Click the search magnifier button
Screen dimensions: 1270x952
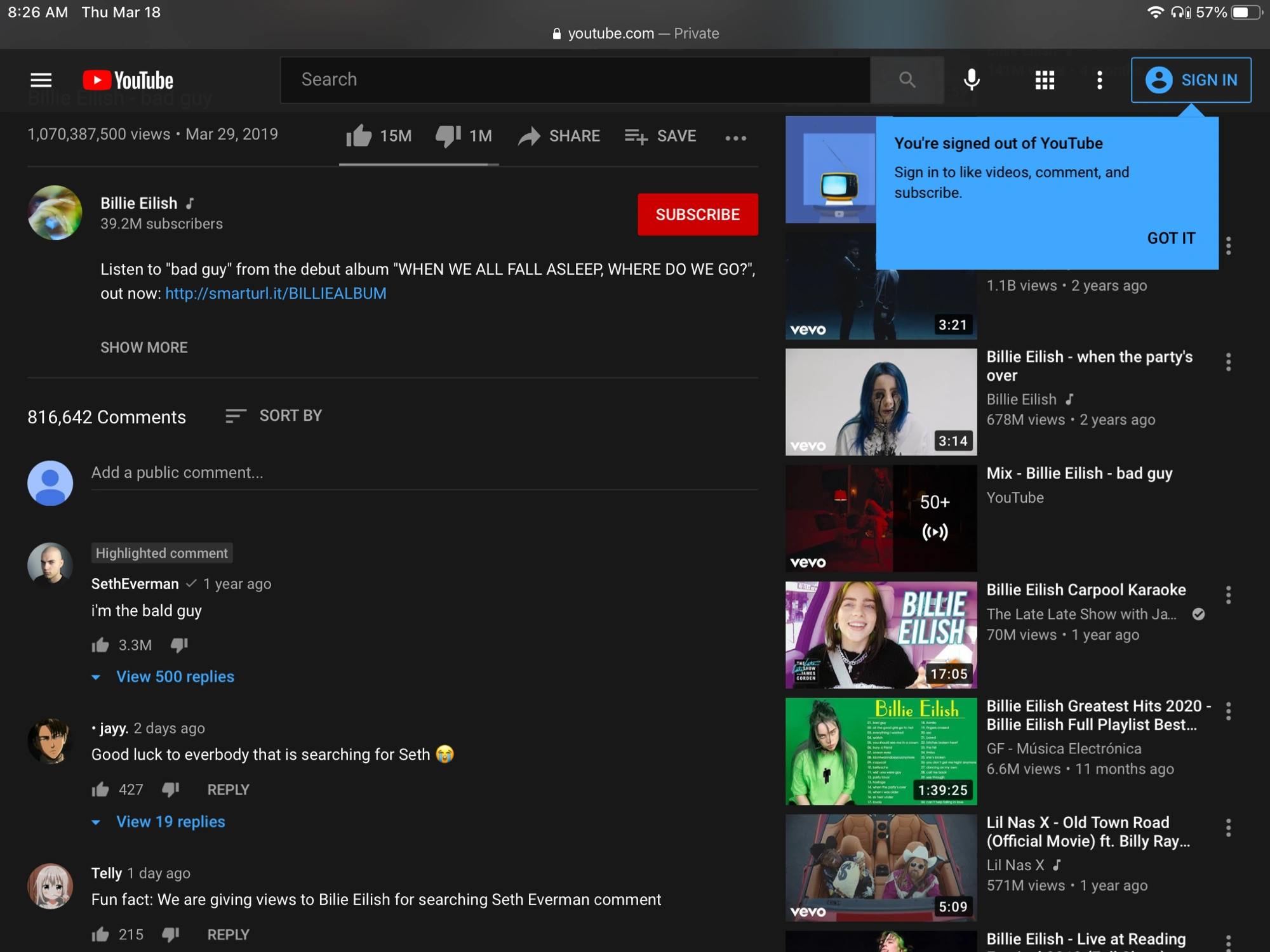[907, 80]
